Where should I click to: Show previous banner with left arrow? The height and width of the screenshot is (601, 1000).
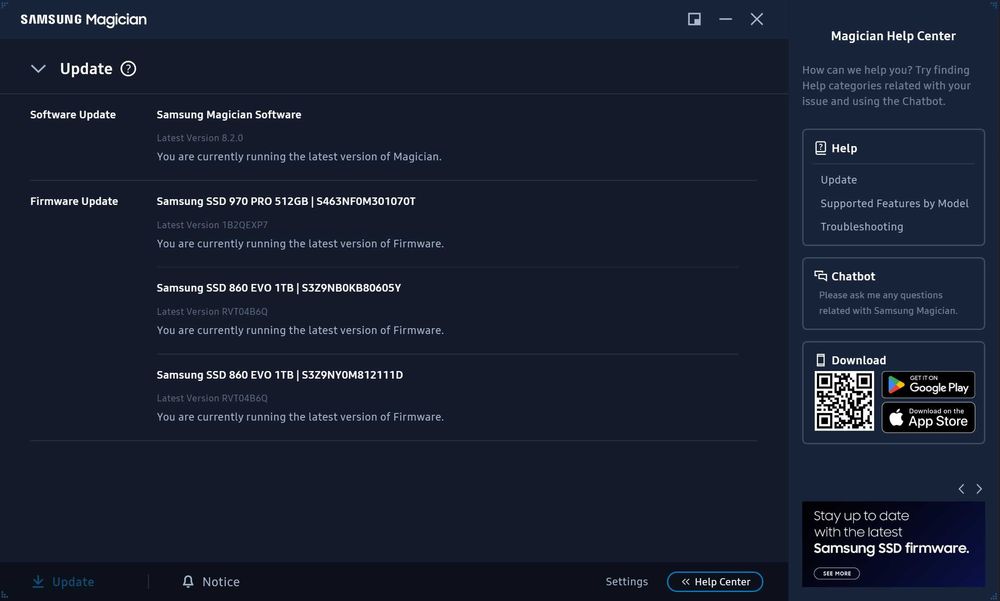[x=961, y=489]
